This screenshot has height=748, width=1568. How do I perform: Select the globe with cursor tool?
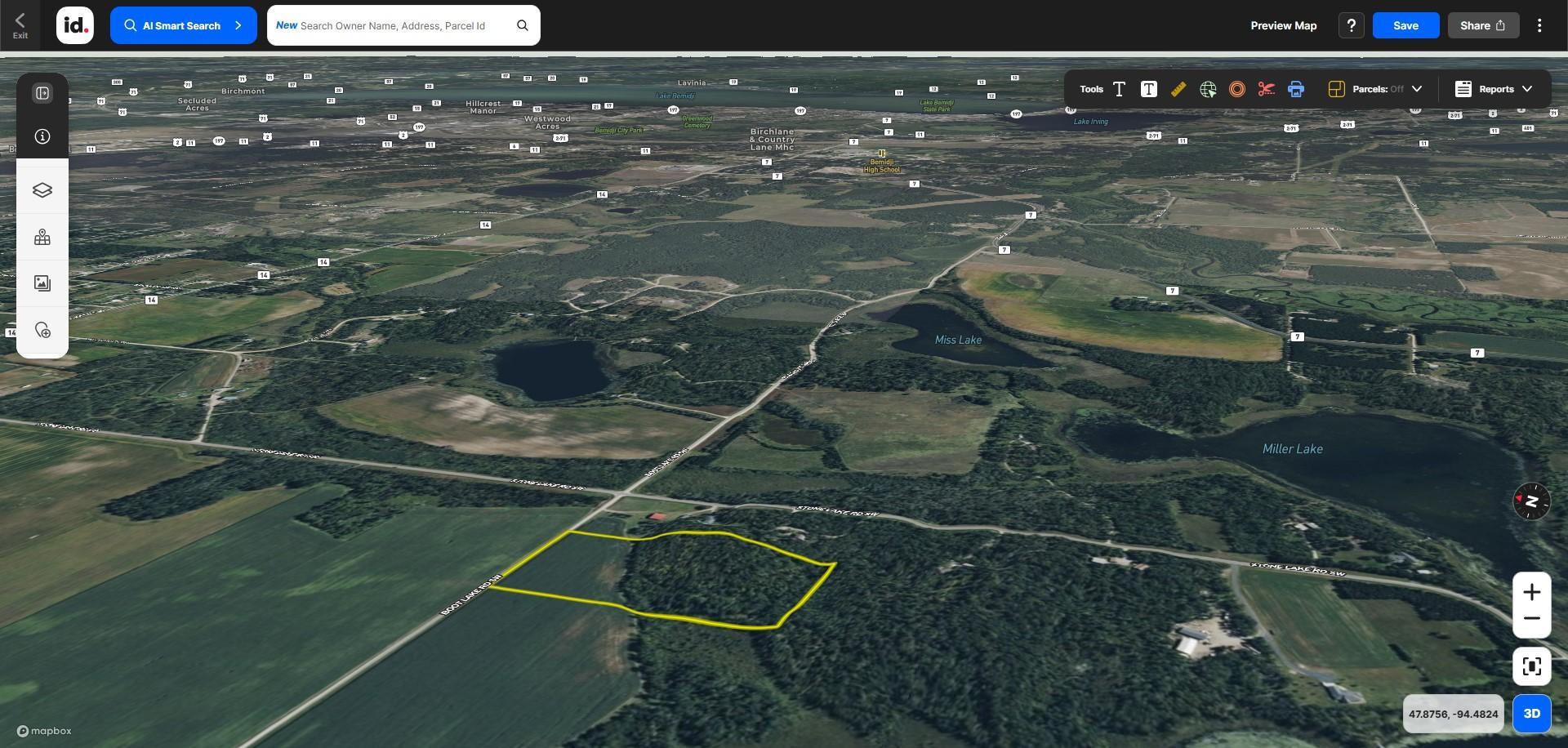point(1207,89)
